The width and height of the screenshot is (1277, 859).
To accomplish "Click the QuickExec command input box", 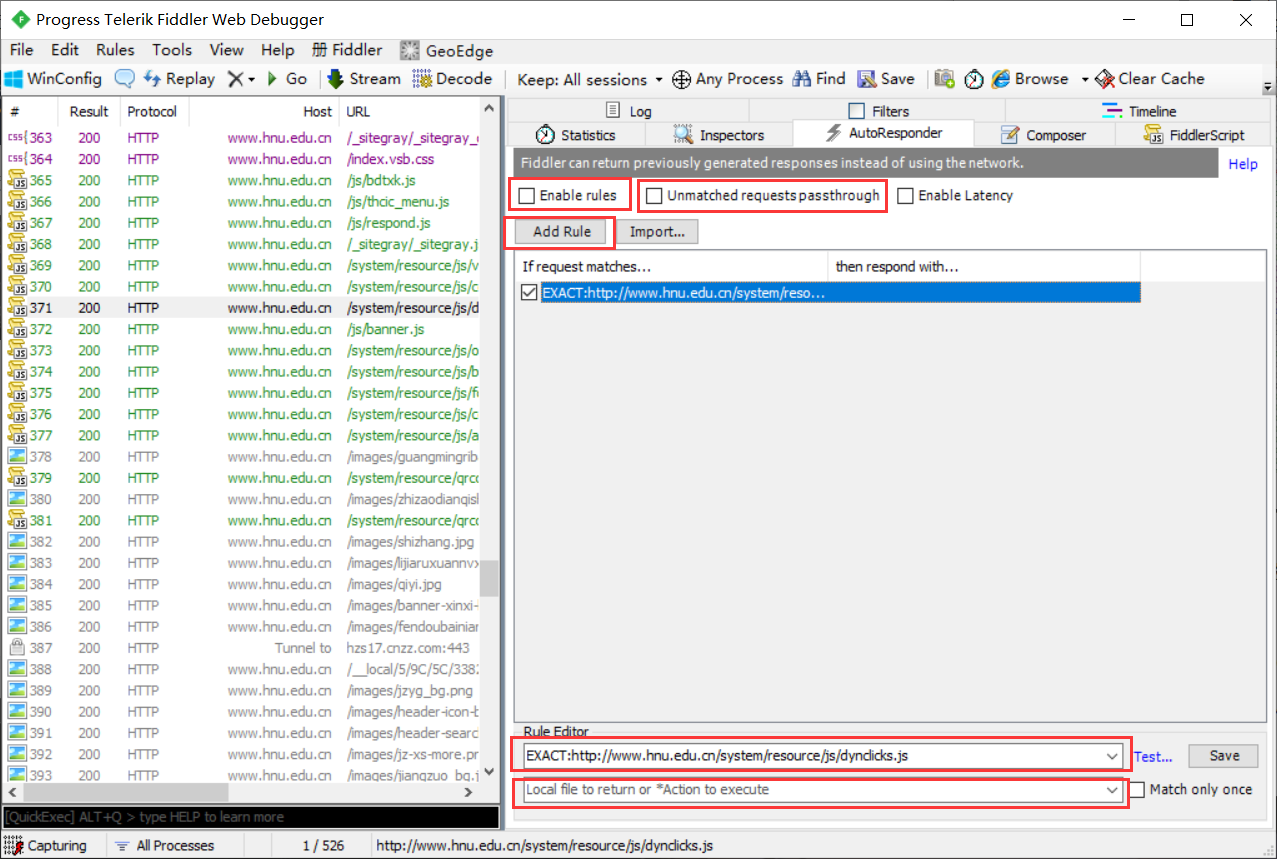I will [x=250, y=817].
